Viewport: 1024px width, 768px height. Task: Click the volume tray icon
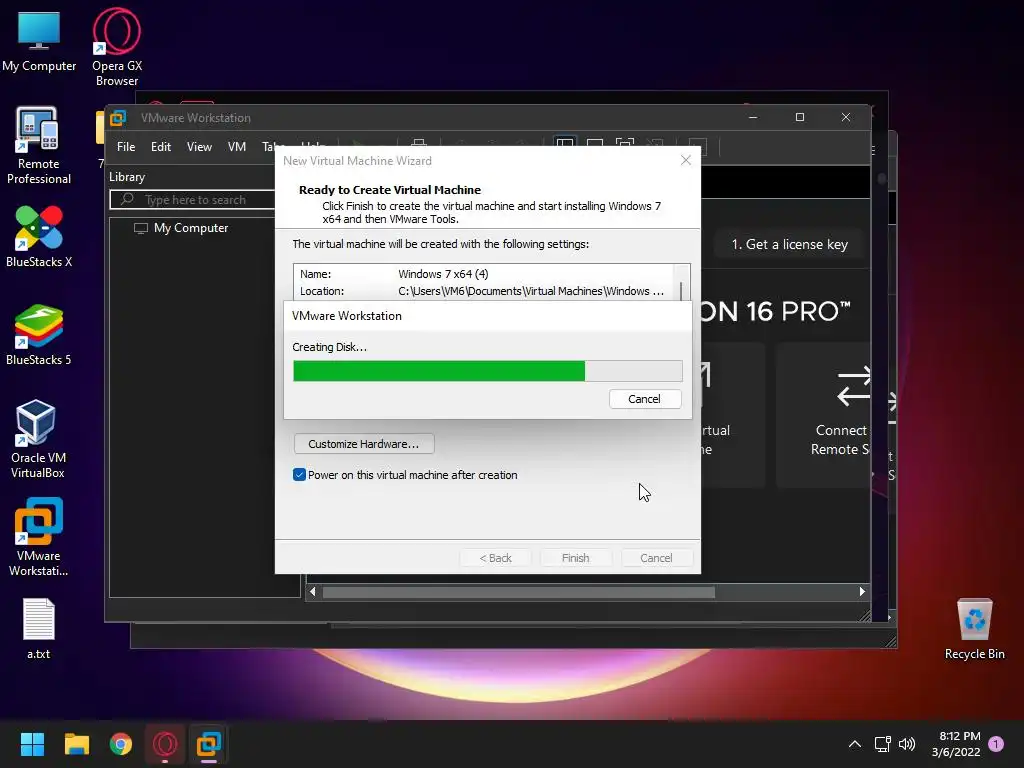click(x=906, y=744)
